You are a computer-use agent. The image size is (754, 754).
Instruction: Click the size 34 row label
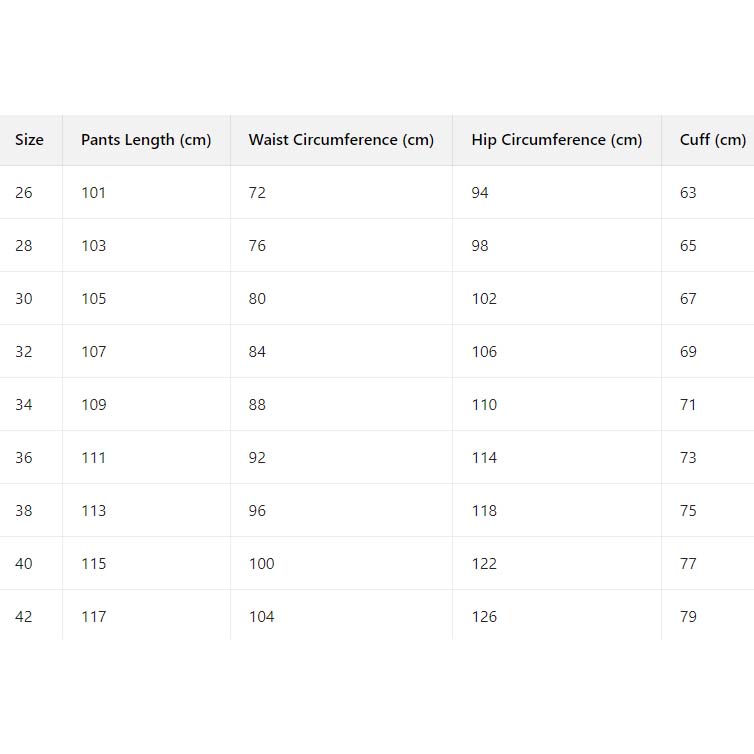pyautogui.click(x=24, y=405)
